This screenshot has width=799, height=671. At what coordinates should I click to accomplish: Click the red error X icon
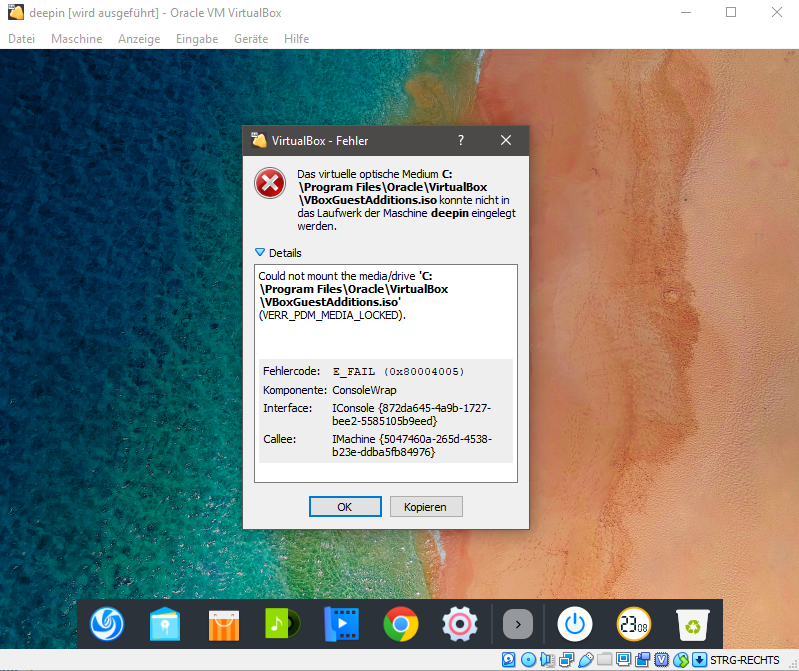coord(270,183)
